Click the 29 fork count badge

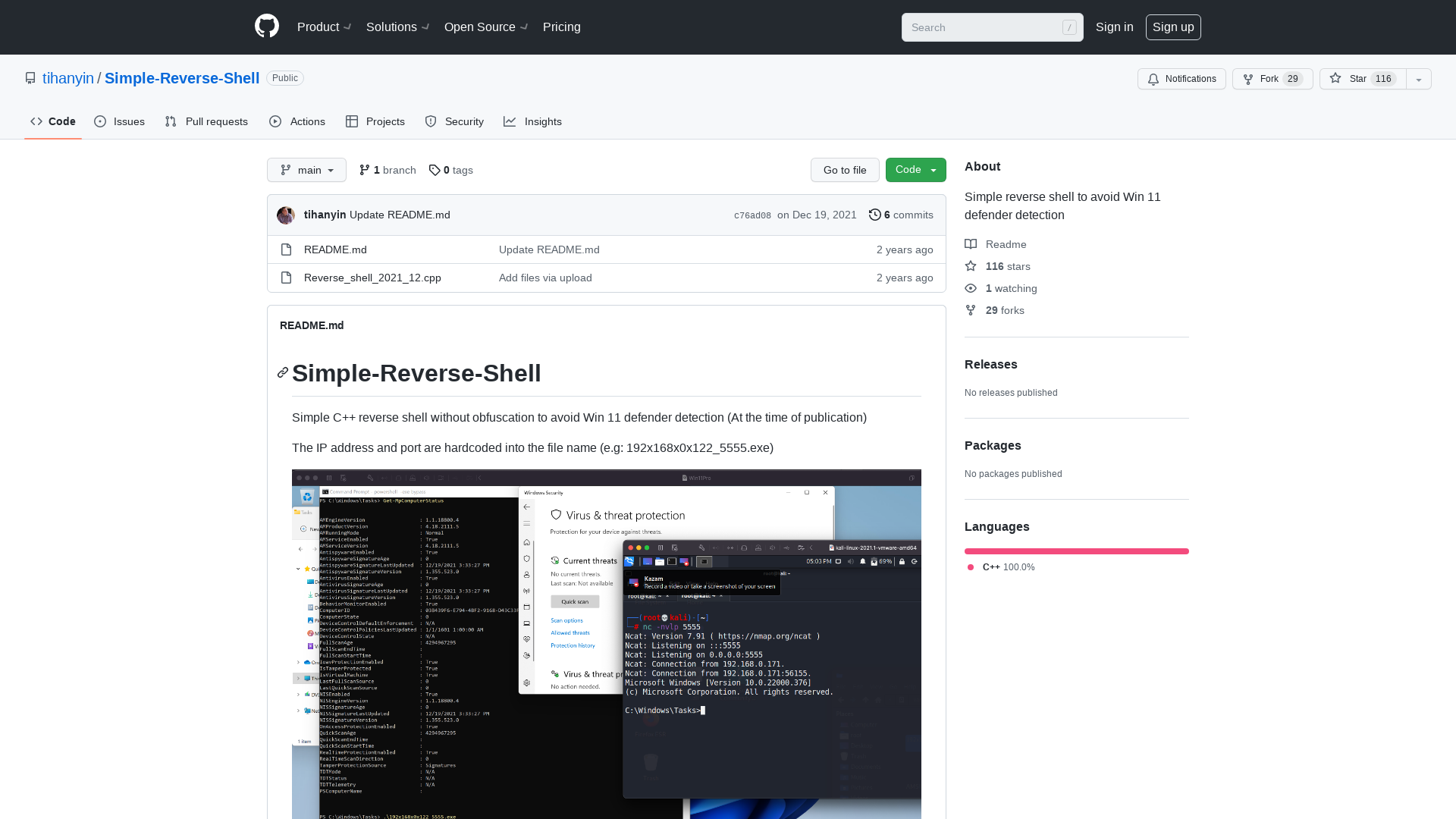point(1293,79)
